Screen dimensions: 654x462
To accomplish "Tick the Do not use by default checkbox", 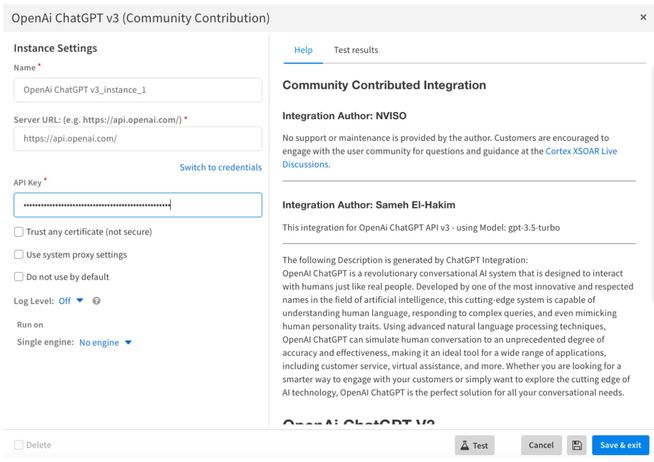I will point(19,277).
